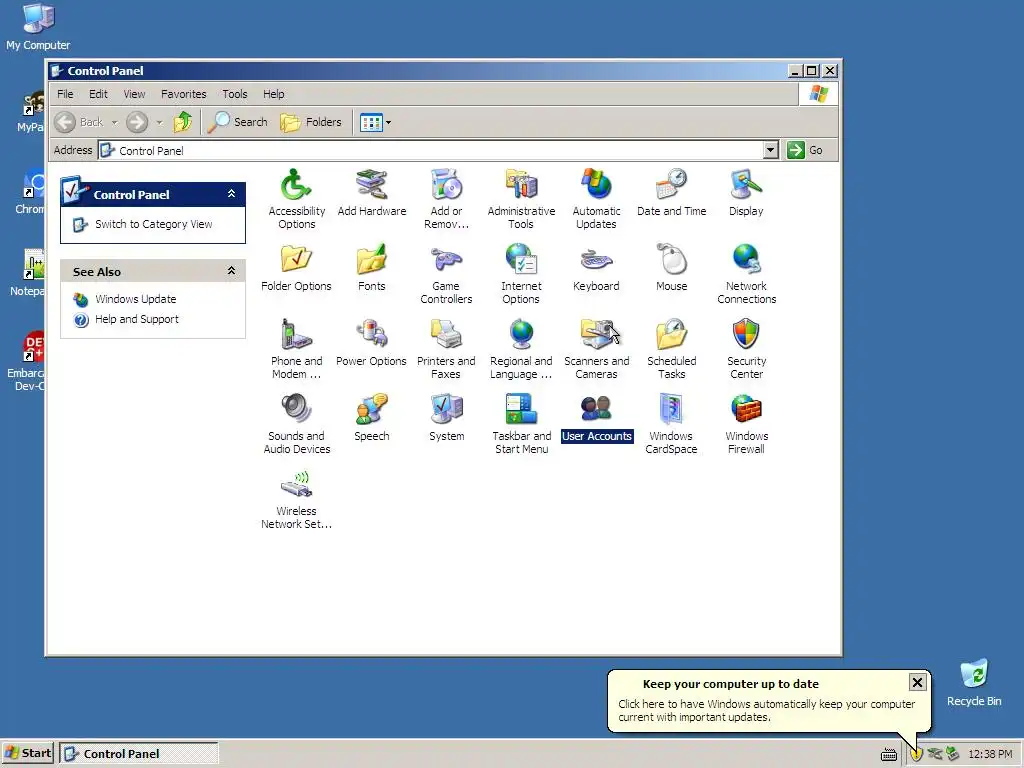Open Sounds and Audio Devices icon
Viewport: 1024px width, 768px height.
coord(296,424)
